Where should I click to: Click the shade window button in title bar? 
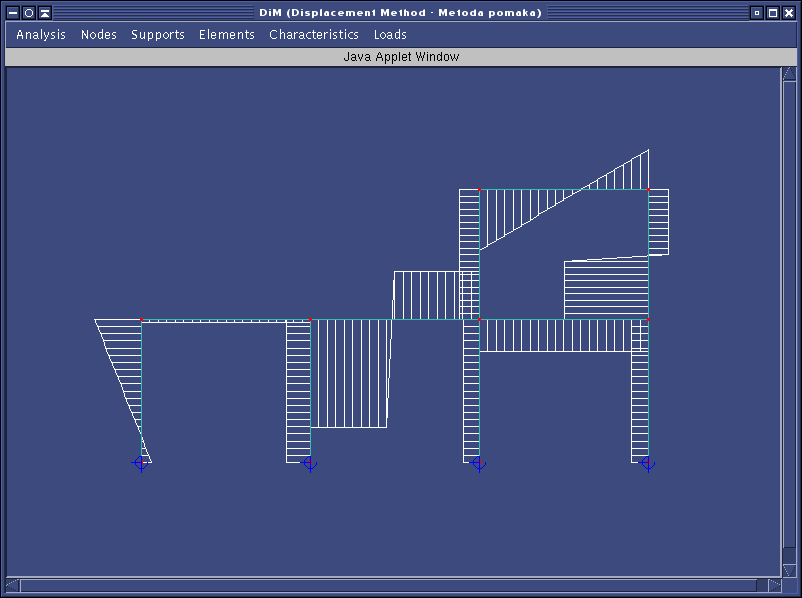[x=45, y=13]
